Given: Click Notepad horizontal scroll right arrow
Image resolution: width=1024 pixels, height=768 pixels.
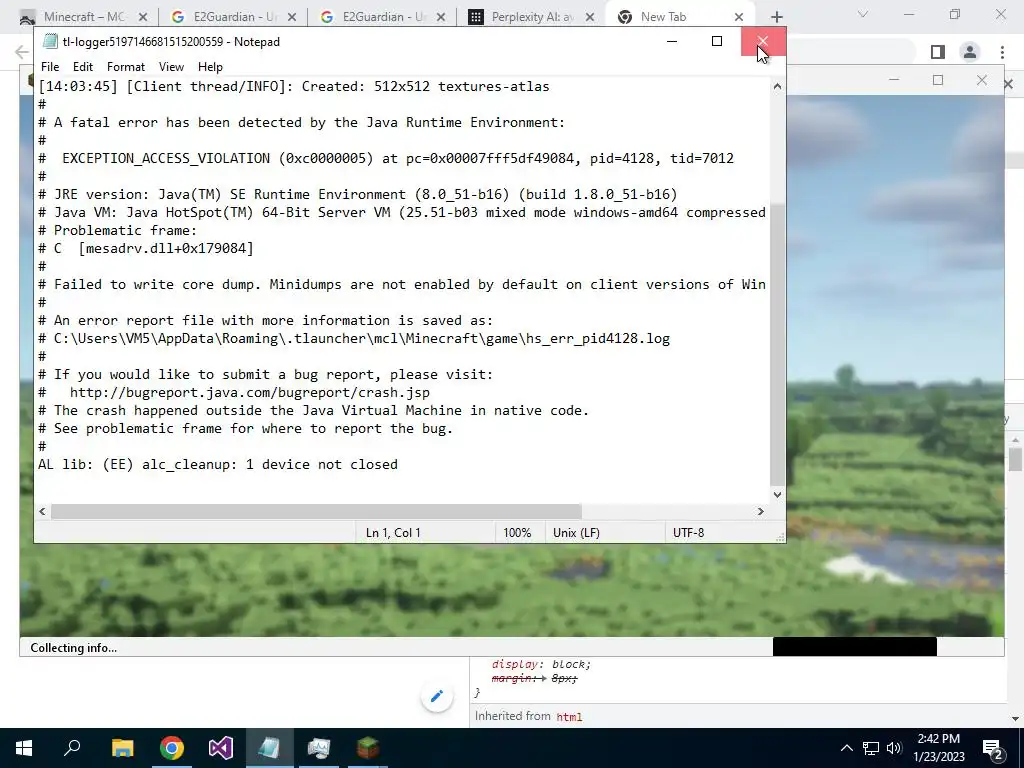Looking at the screenshot, I should [760, 511].
